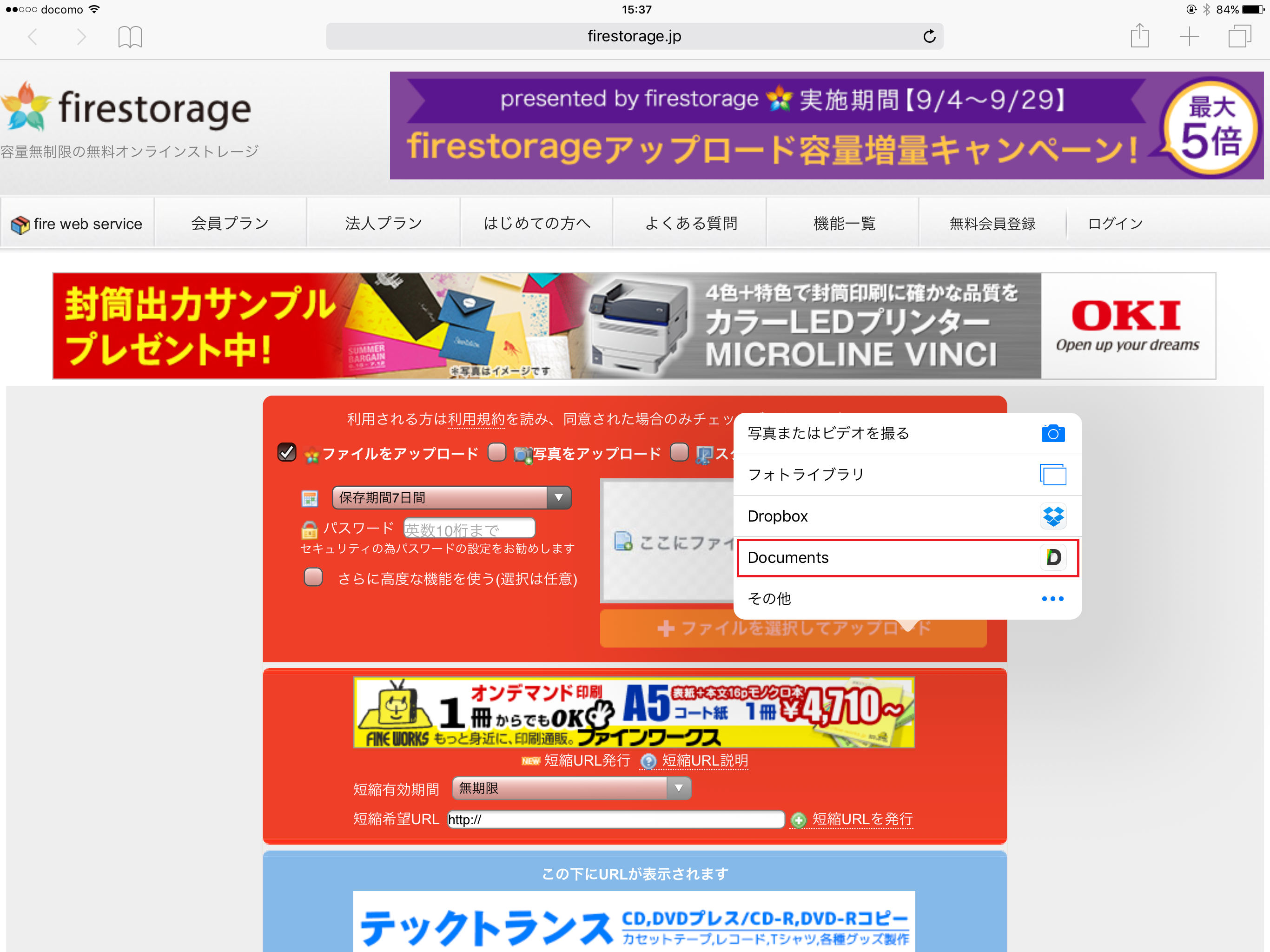Show all tabs overview icon
The image size is (1270, 952).
1239,37
